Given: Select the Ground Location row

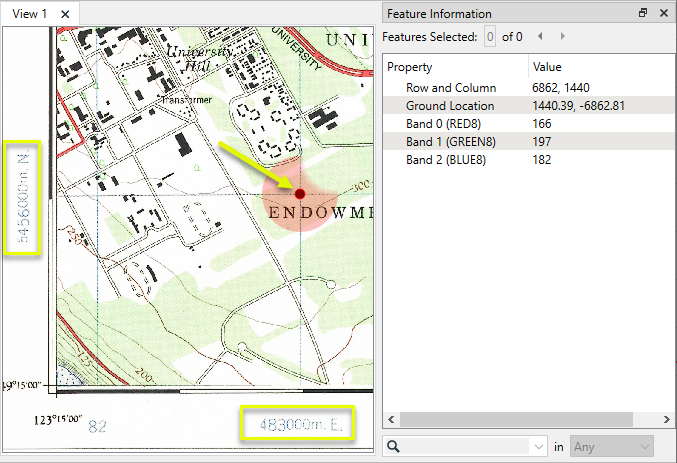Looking at the screenshot, I should [455, 106].
